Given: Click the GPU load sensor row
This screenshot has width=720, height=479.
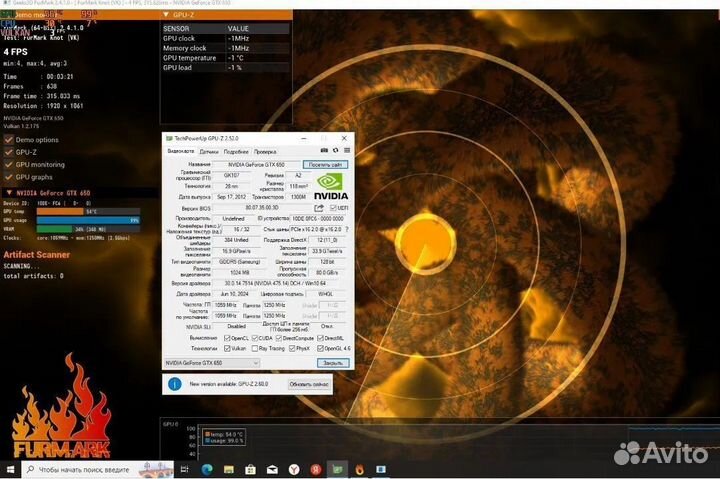Looking at the screenshot, I should 225,68.
